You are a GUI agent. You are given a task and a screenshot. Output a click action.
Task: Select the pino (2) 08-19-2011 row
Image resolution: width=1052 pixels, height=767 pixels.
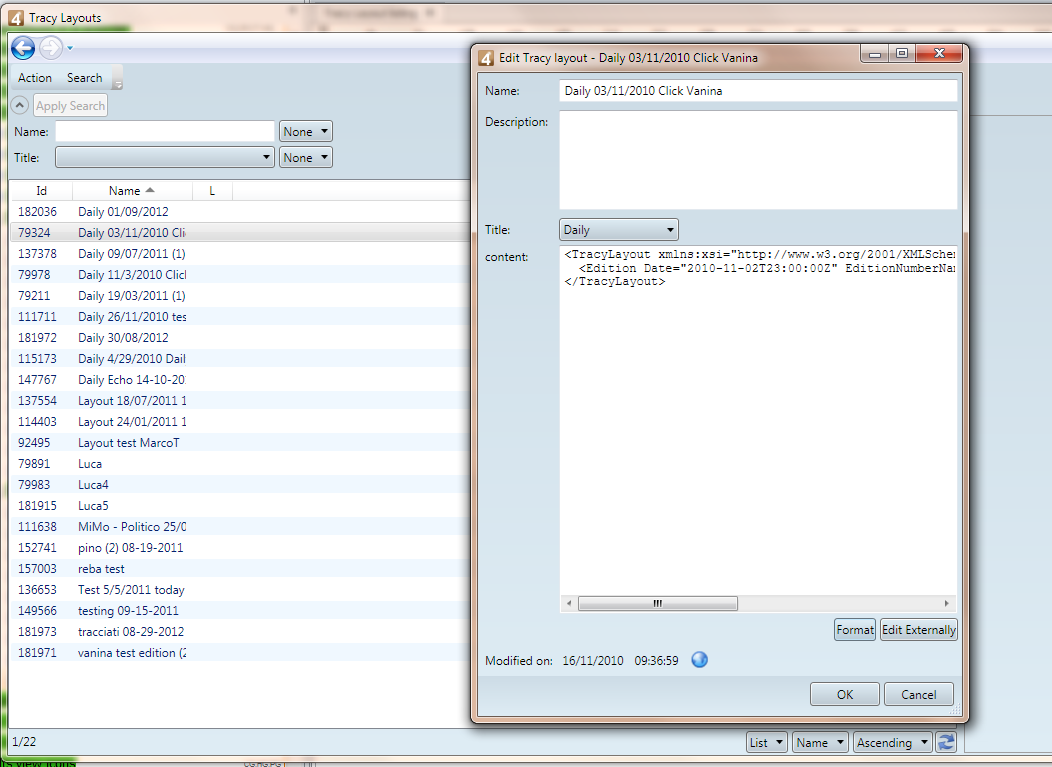[240, 548]
